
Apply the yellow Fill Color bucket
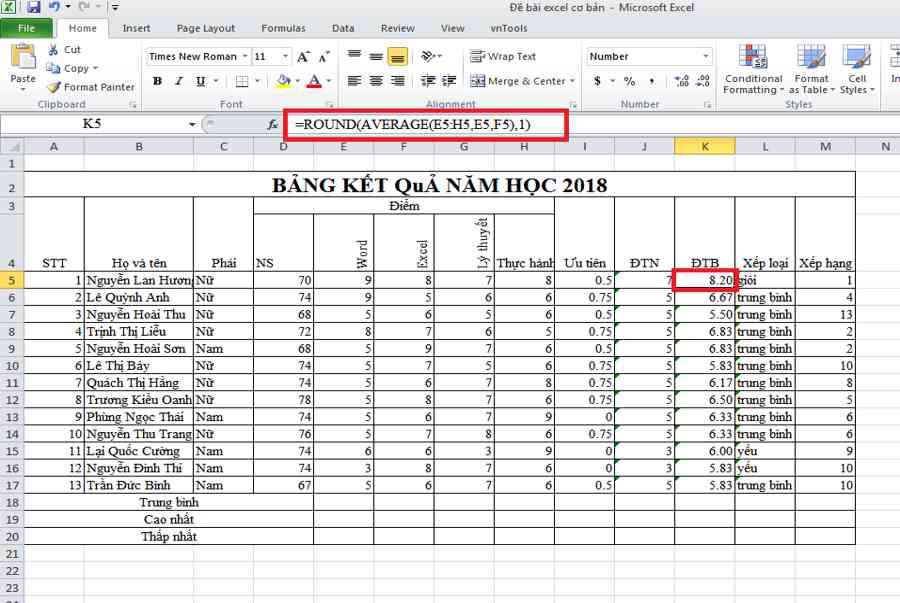tap(283, 81)
